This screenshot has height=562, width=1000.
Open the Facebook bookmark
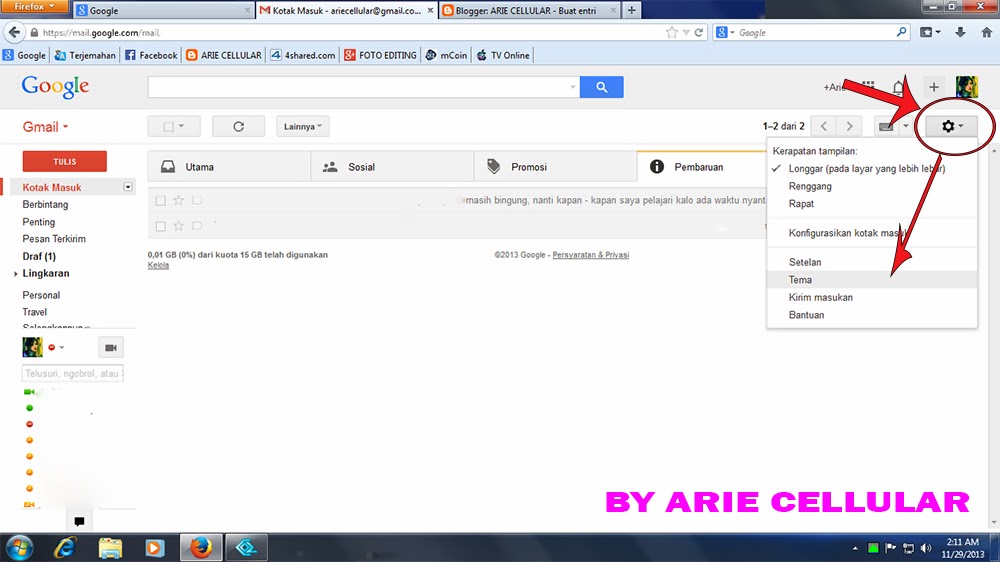[x=151, y=55]
